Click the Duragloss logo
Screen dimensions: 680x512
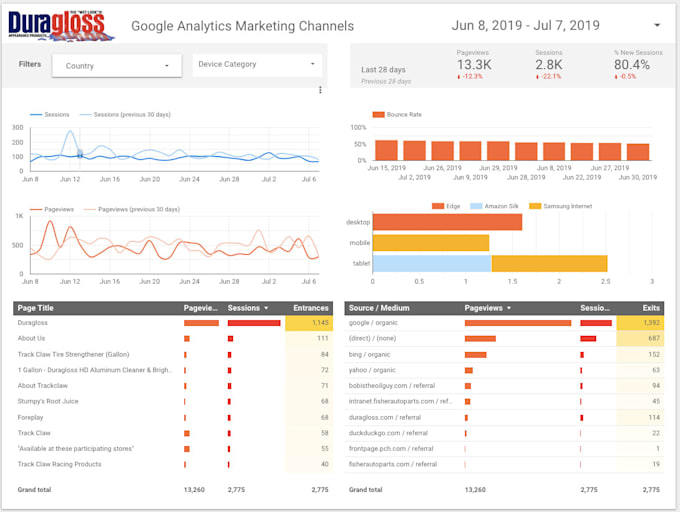pos(61,25)
